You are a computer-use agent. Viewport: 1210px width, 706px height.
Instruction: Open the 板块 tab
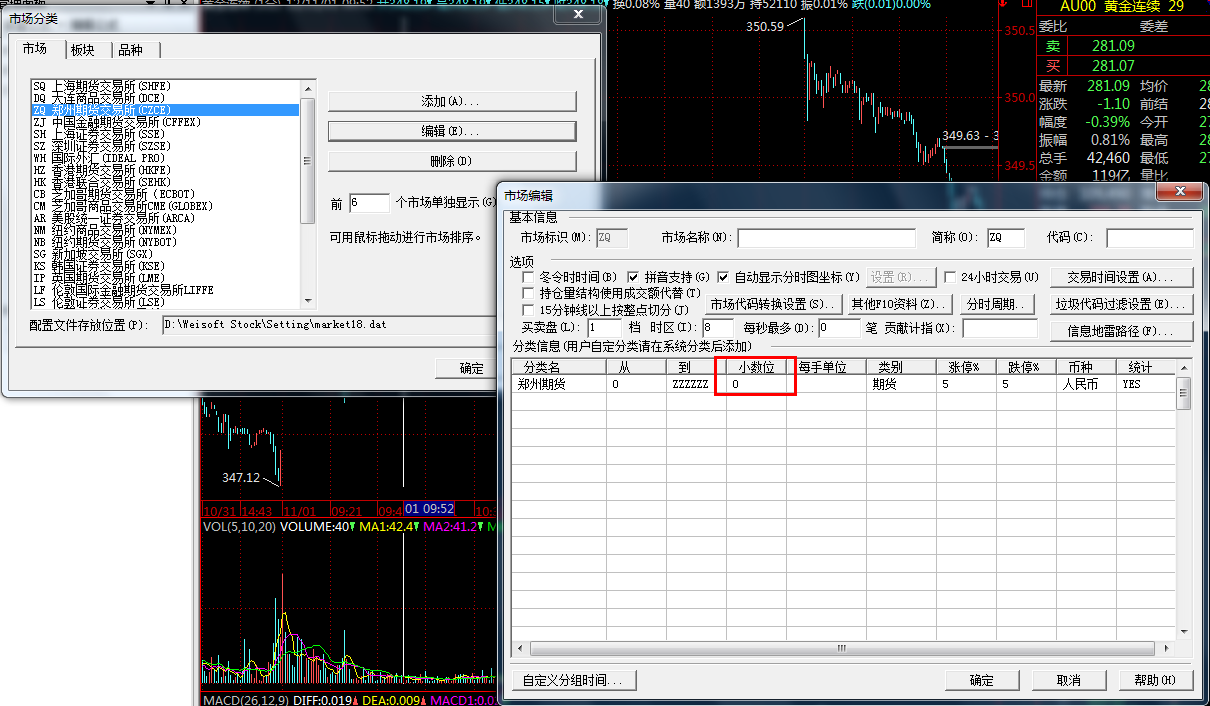pos(82,50)
